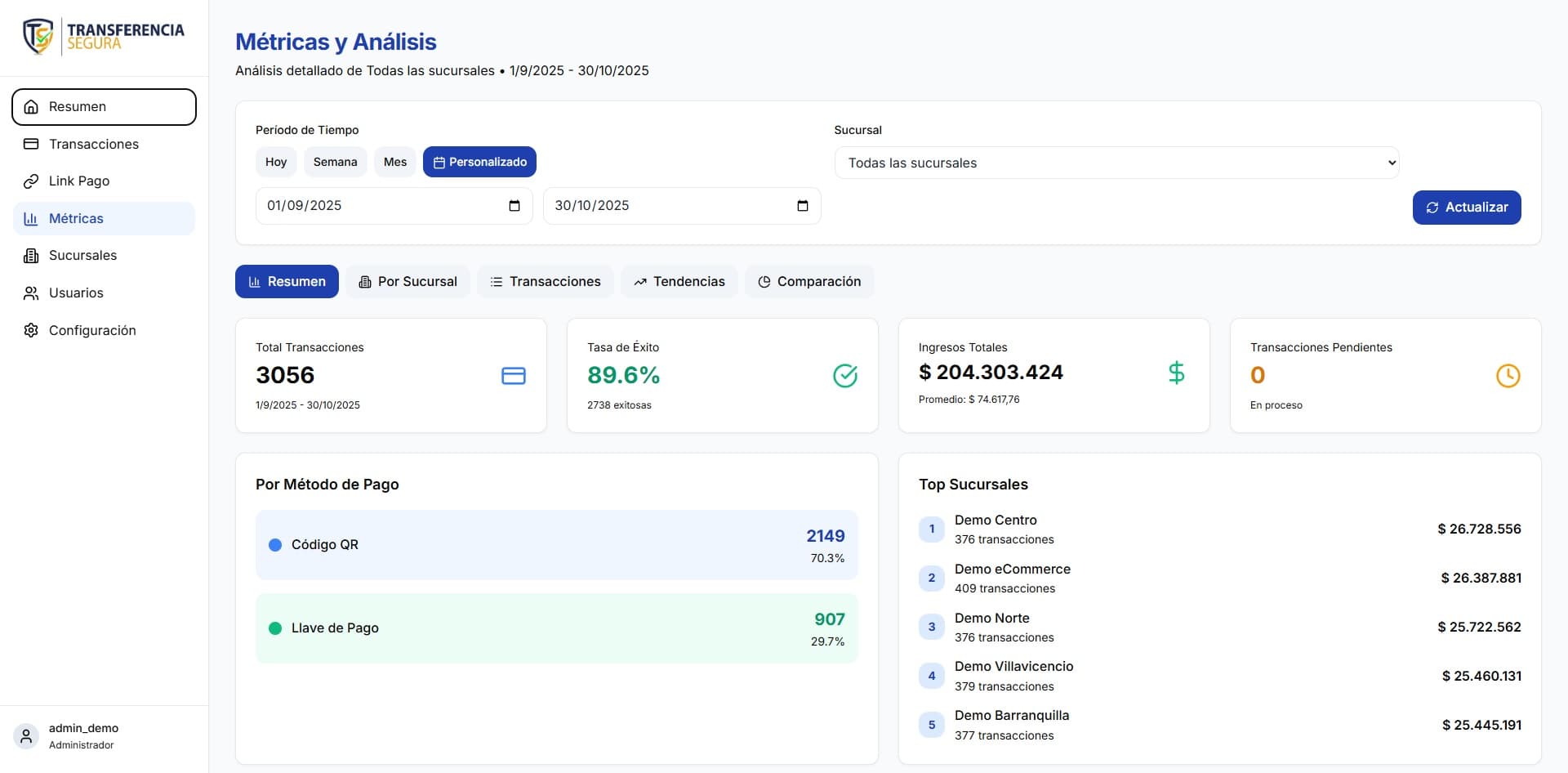Open the end date calendar picker
The height and width of the screenshot is (773, 1568).
803,206
